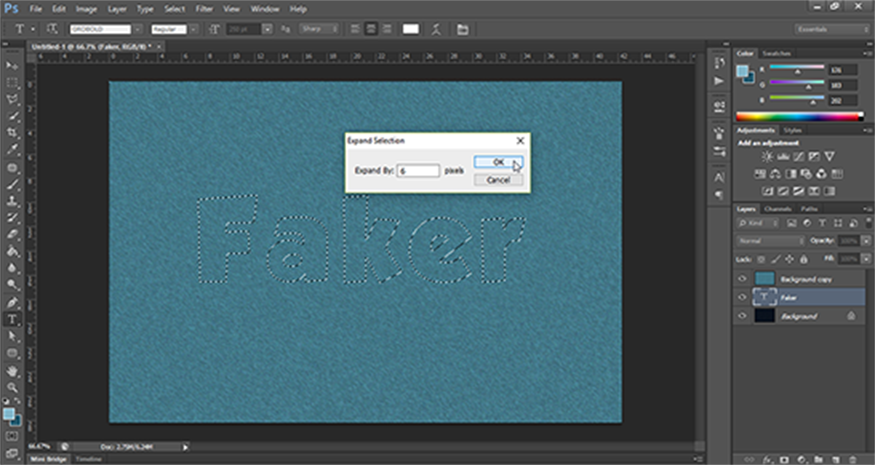Select the Path Selection tool
Viewport: 875px width, 465px height.
pos(12,336)
